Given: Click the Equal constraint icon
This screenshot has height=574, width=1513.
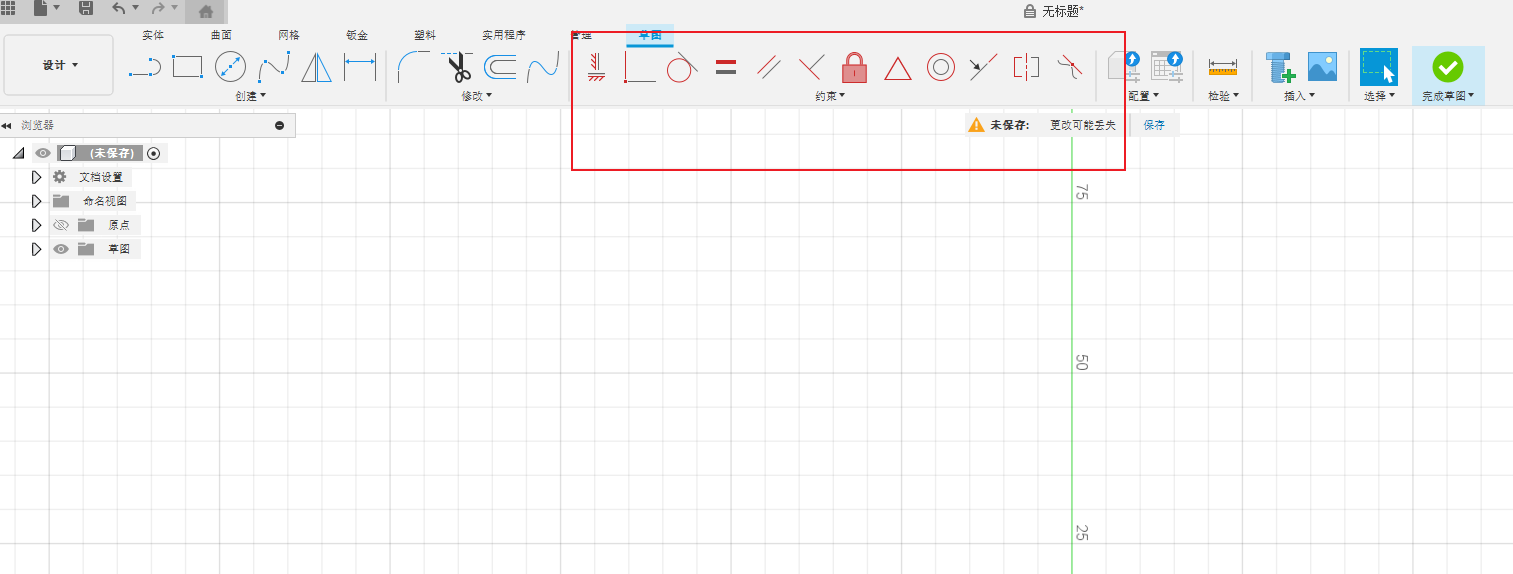Looking at the screenshot, I should coord(726,67).
